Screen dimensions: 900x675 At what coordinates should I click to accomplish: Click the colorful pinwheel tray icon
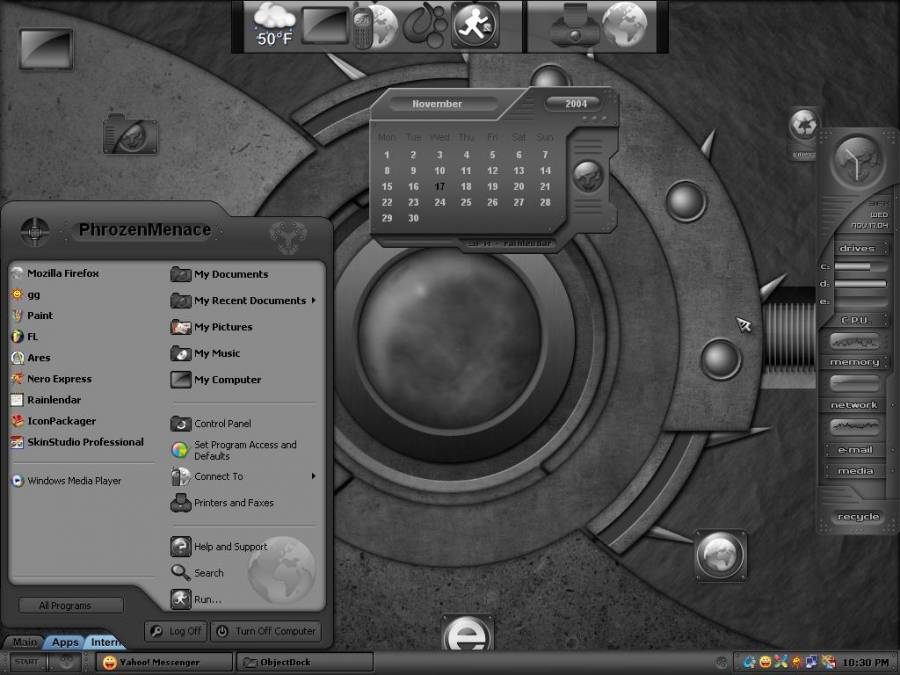781,662
